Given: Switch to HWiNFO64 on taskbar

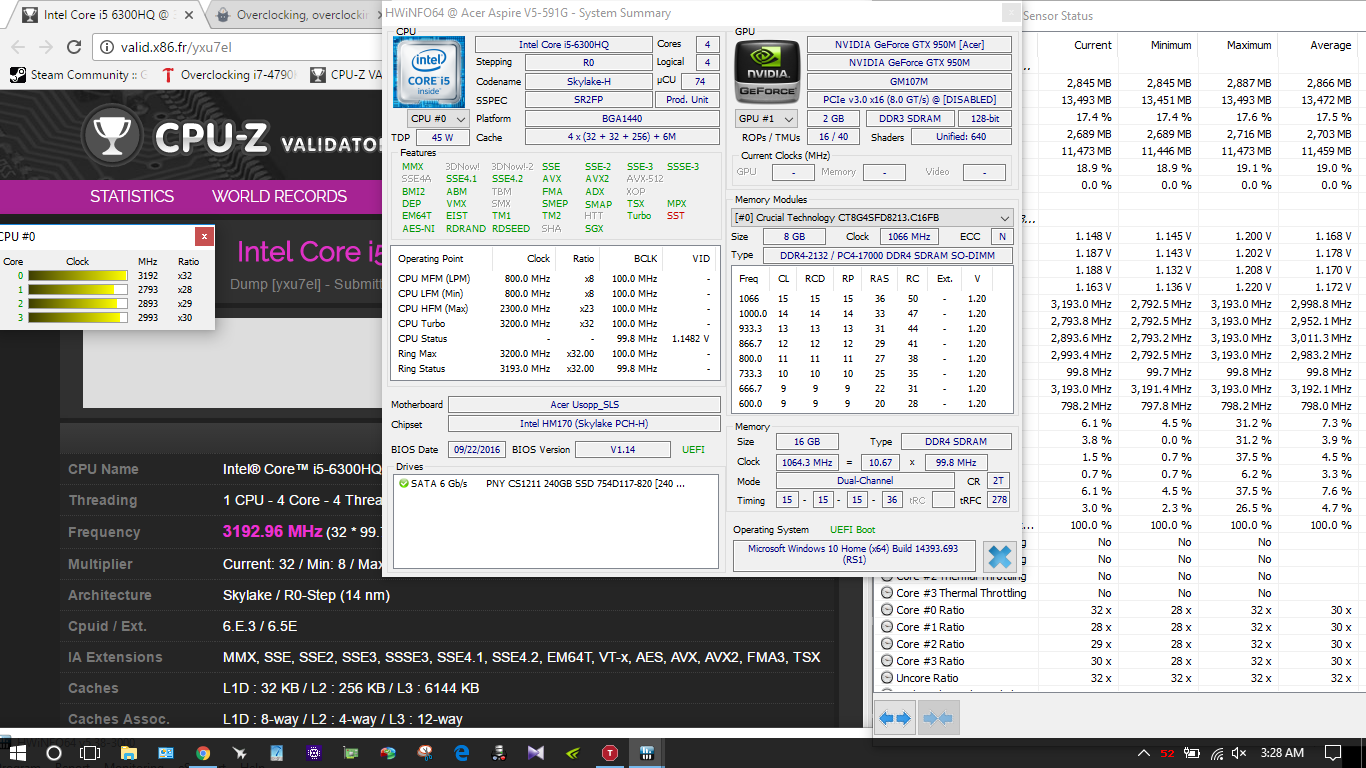Looking at the screenshot, I should tap(647, 752).
